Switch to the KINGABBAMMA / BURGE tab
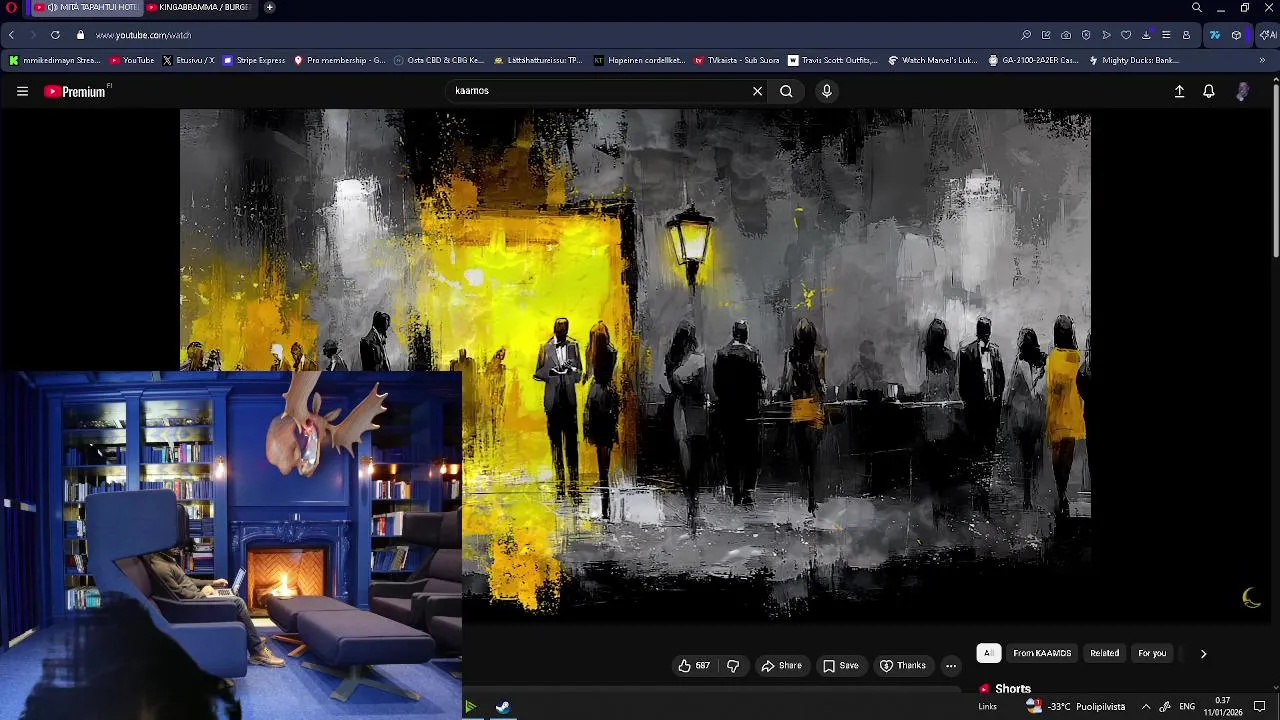 pos(198,7)
